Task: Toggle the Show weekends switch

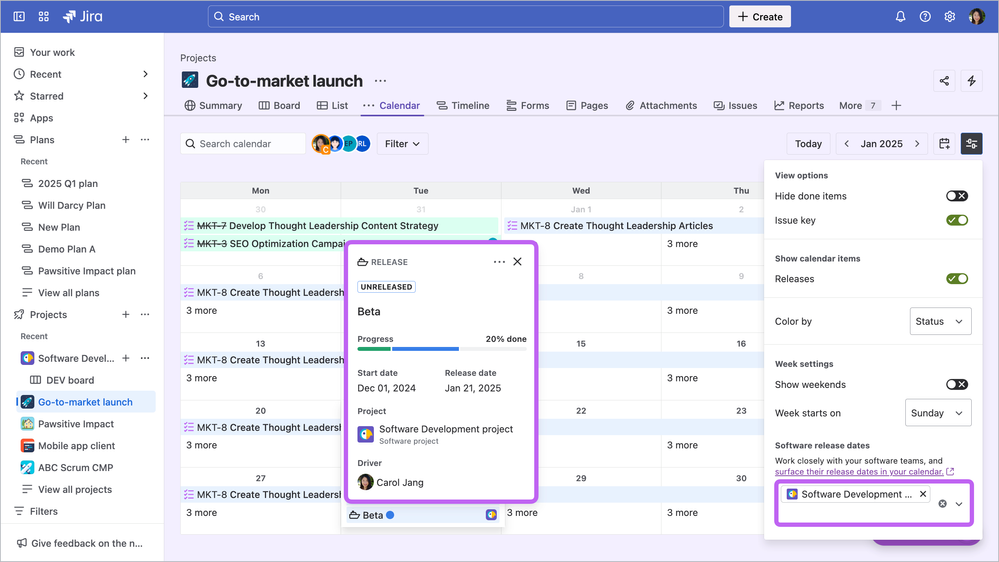Action: click(x=956, y=384)
